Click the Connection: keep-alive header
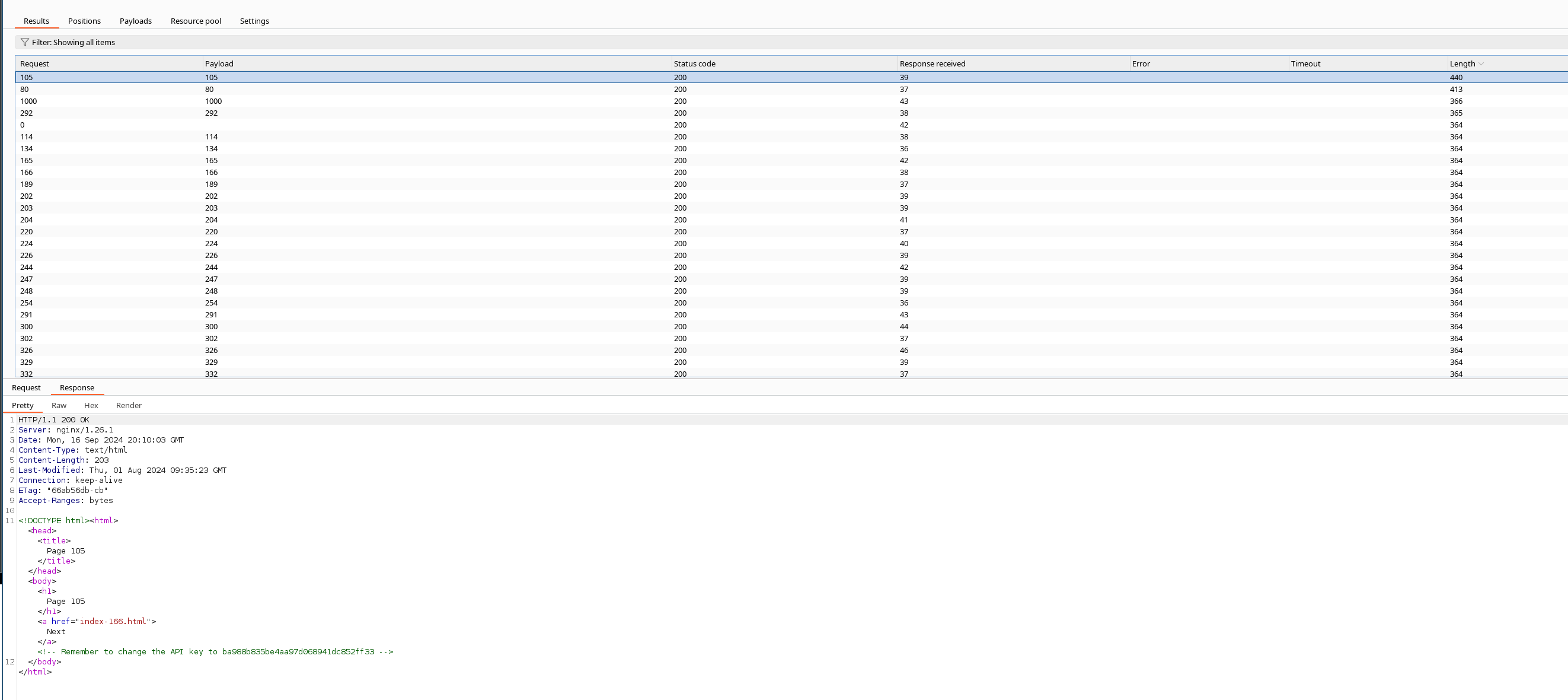The width and height of the screenshot is (1568, 700). (x=71, y=480)
